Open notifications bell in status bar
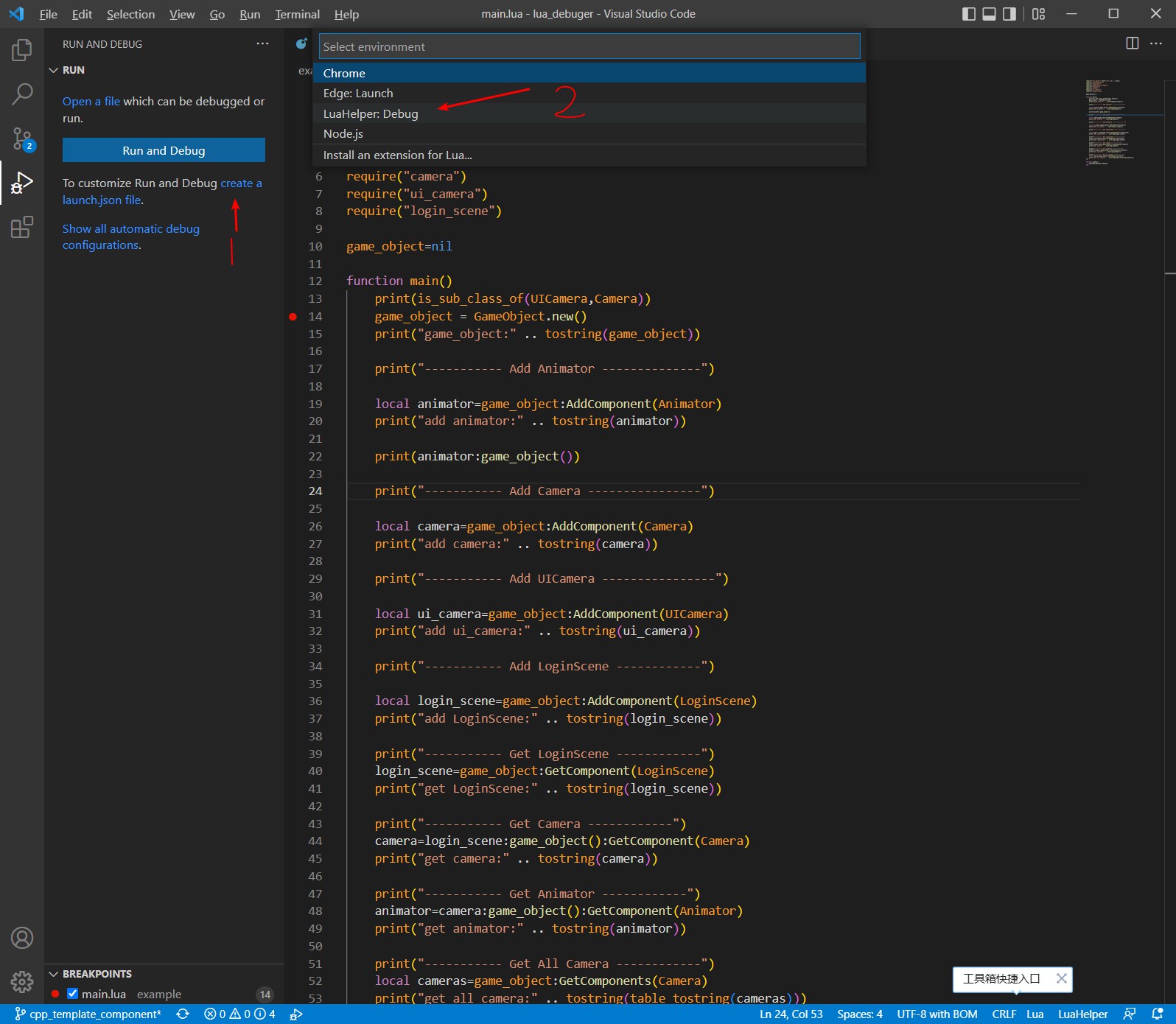This screenshot has height=1024, width=1176. click(1158, 1014)
